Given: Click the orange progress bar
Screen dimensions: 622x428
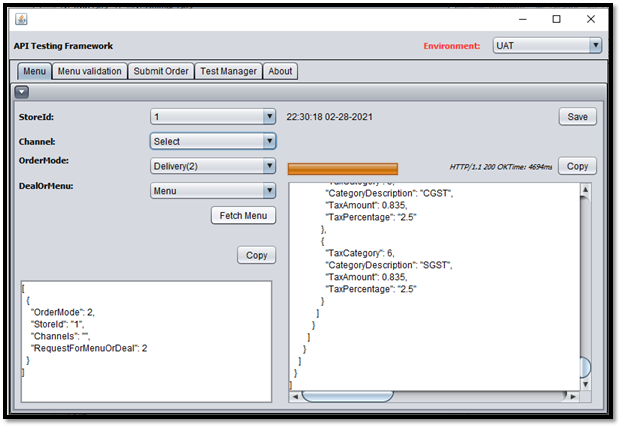Looking at the screenshot, I should [x=343, y=169].
